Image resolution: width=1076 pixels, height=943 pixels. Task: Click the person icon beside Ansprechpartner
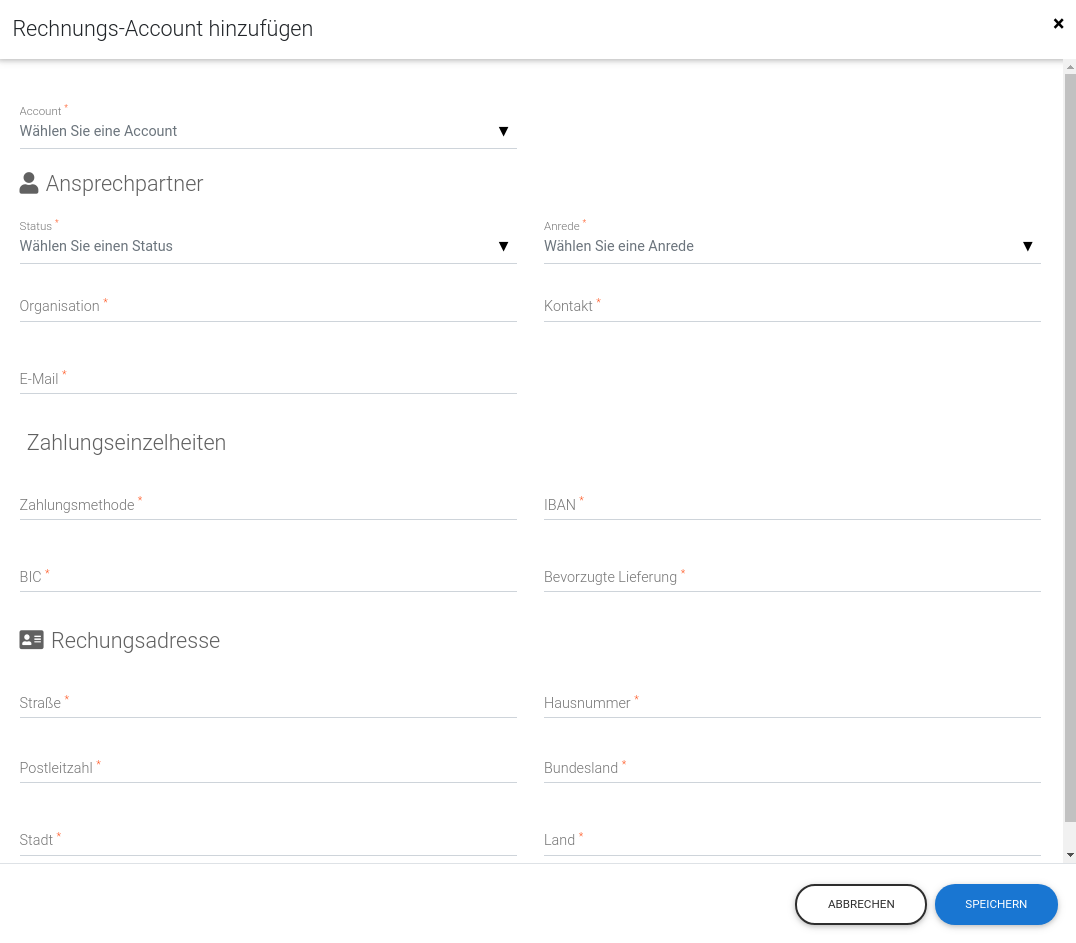click(x=29, y=184)
